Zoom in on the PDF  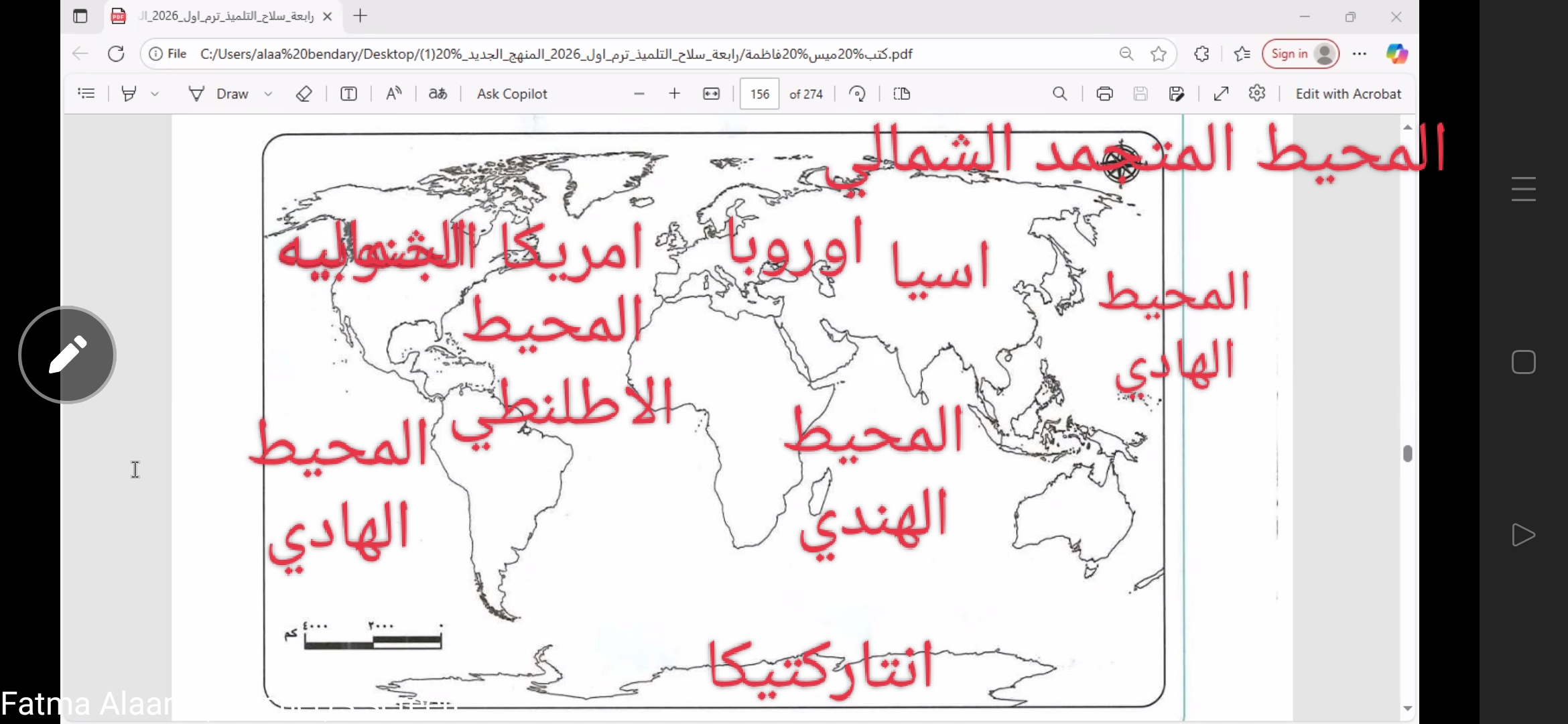[x=675, y=94]
